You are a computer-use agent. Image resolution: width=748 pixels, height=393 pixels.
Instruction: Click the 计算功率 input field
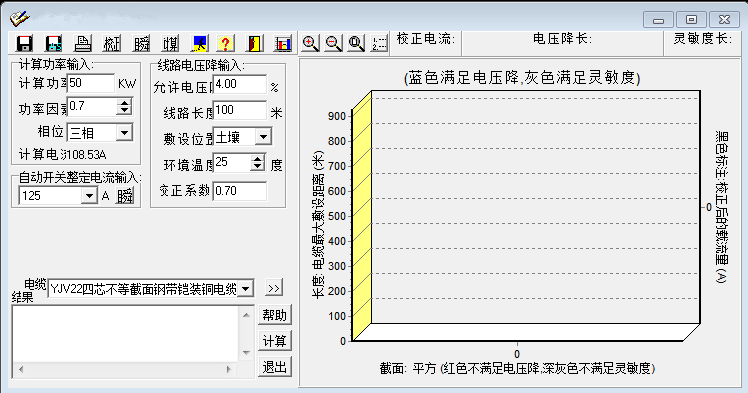click(91, 83)
